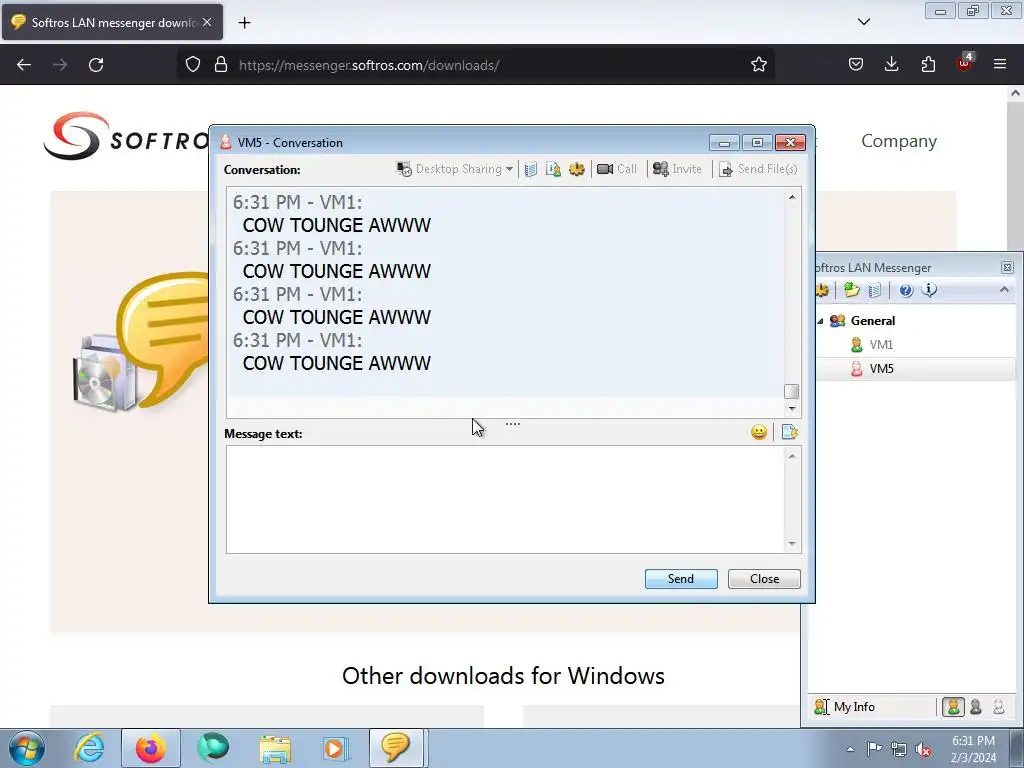Open the emoticon smiley picker
The height and width of the screenshot is (768, 1024).
[x=759, y=432]
